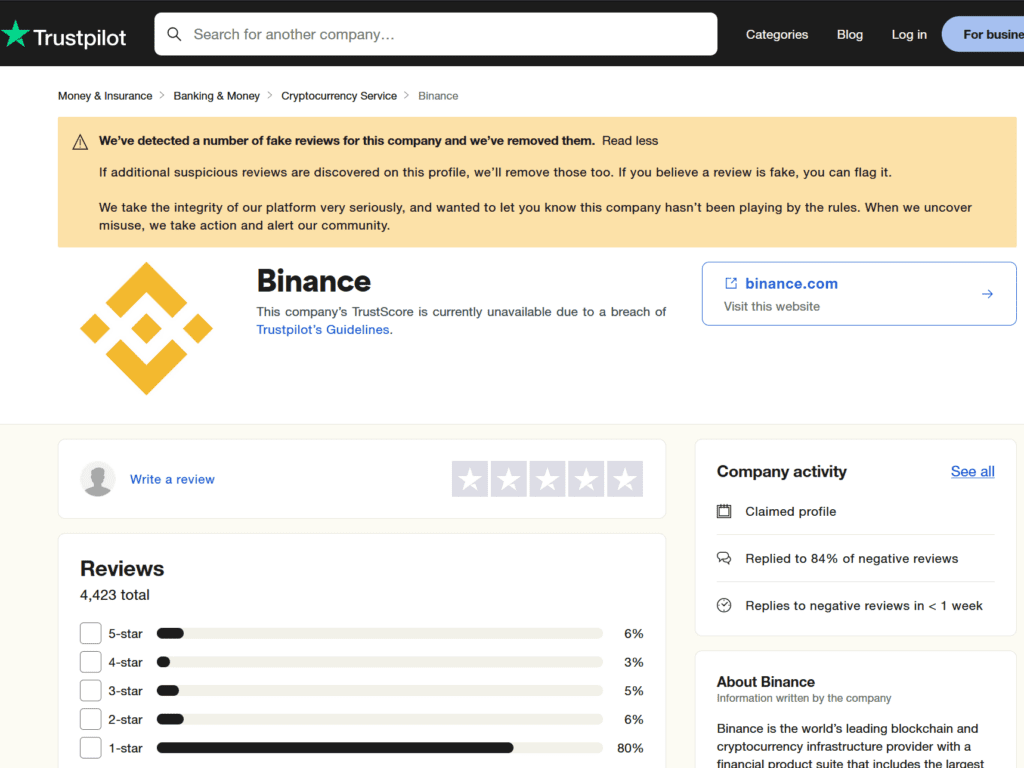Open the Categories menu
This screenshot has height=768, width=1024.
776,34
